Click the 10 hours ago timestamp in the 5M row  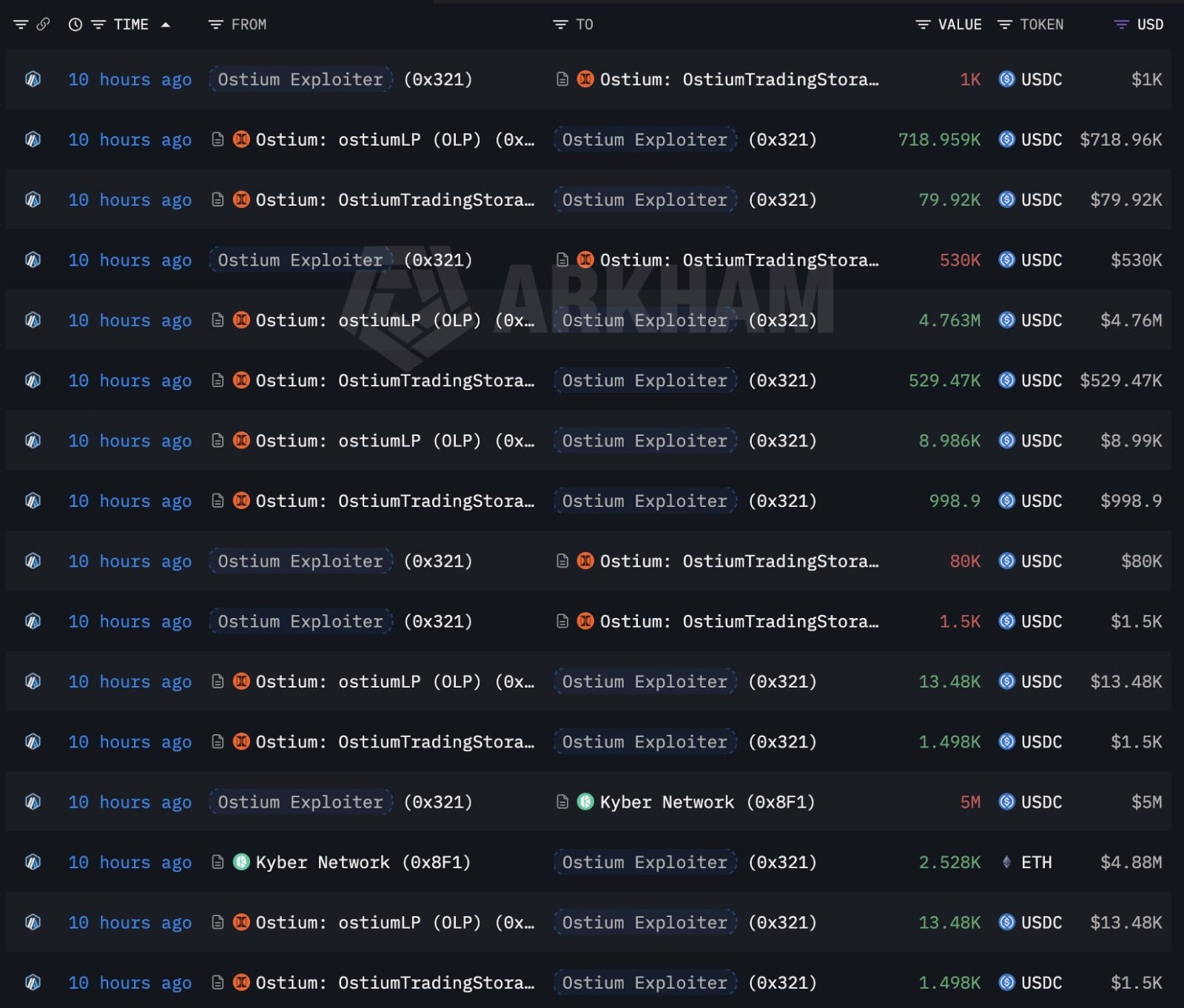(129, 802)
